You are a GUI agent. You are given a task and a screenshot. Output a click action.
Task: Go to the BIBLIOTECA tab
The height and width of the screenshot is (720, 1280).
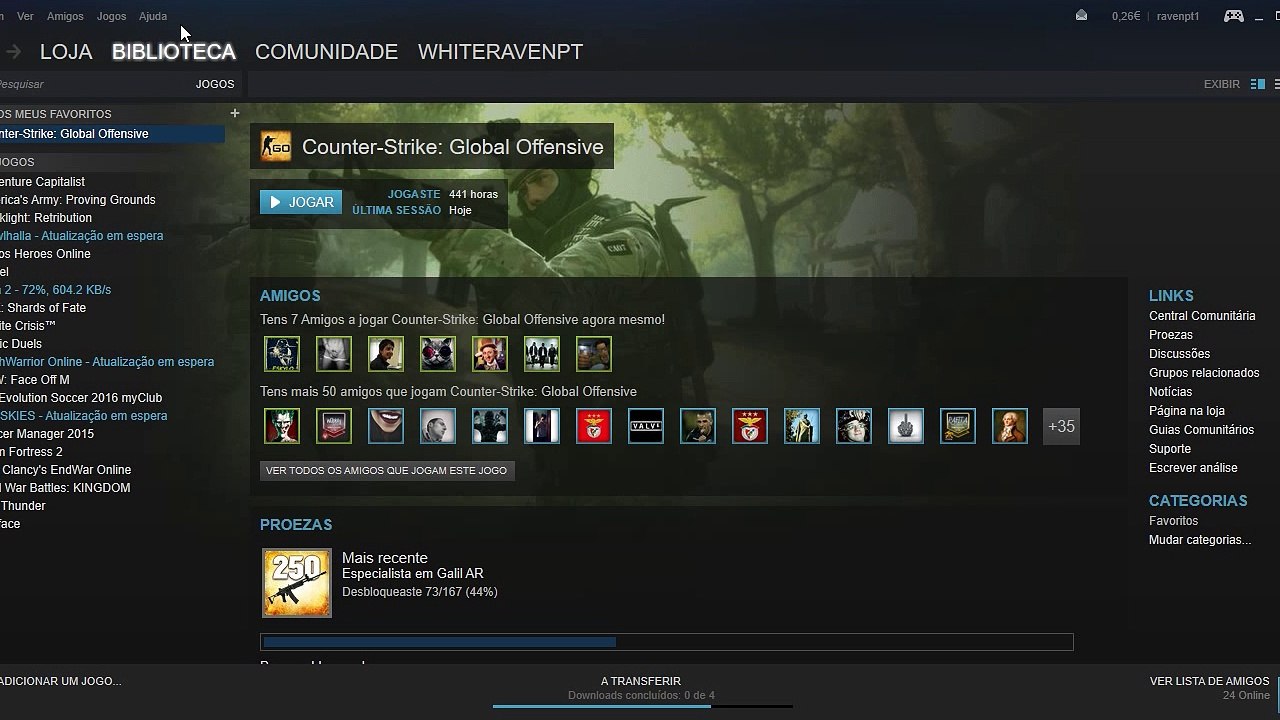click(x=174, y=52)
